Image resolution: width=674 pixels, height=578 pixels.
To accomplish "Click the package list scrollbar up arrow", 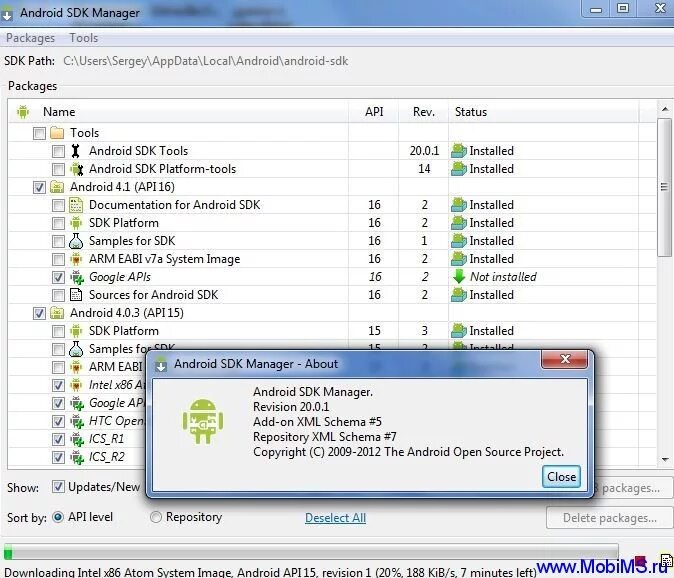I will point(665,109).
